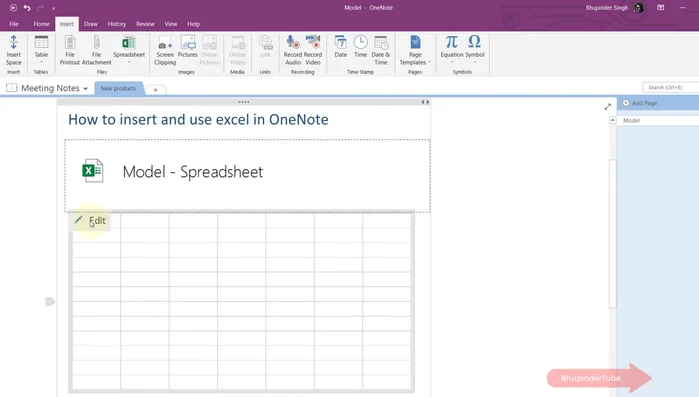Click the page list scroll up arrow
Image resolution: width=699 pixels, height=397 pixels.
coord(613,120)
